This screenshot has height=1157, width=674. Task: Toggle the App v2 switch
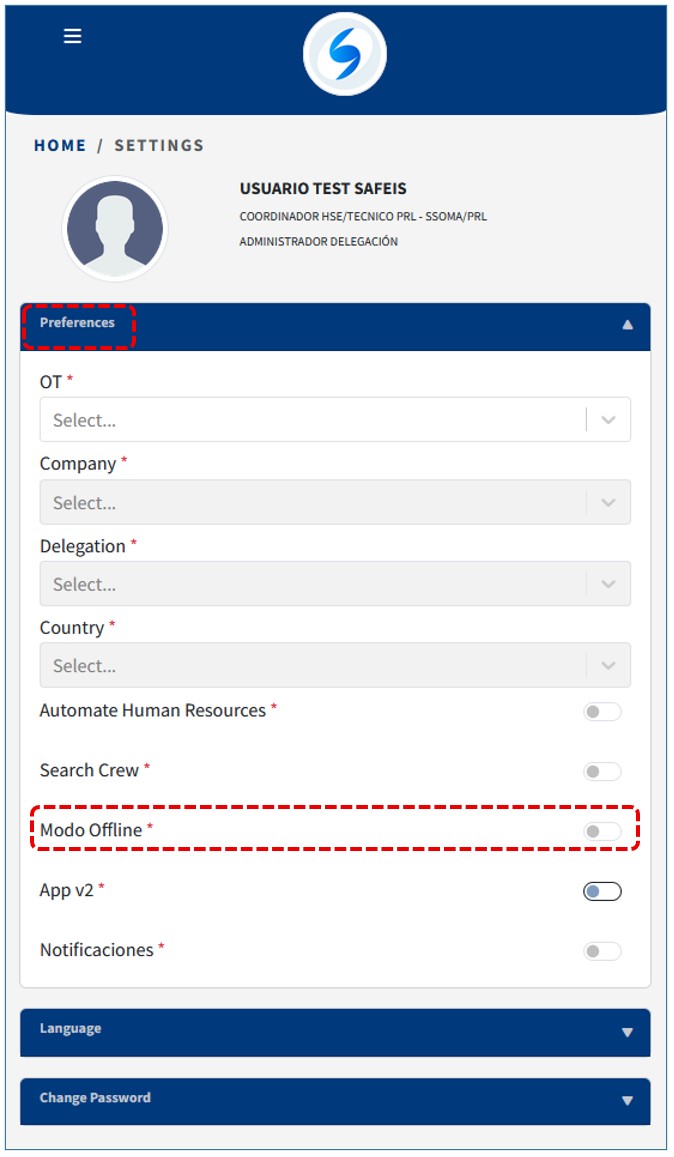[x=602, y=891]
